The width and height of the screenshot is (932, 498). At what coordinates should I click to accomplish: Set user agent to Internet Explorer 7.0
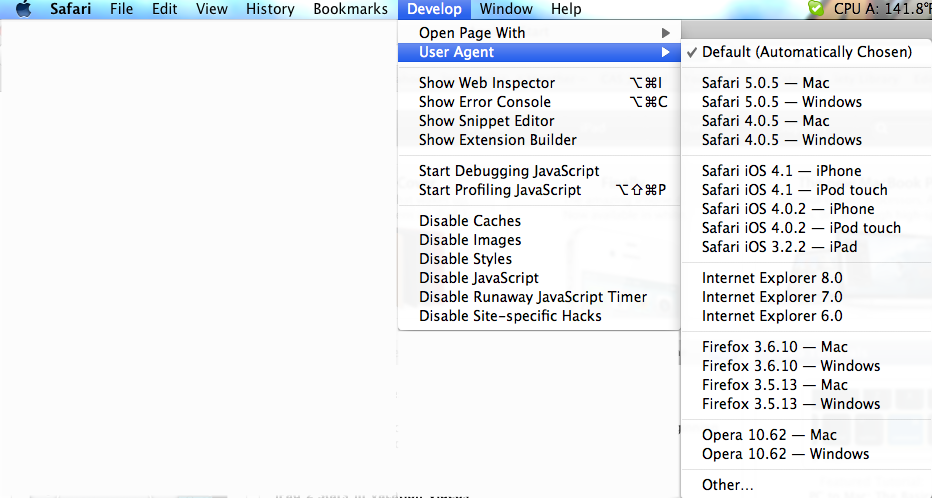point(807,297)
